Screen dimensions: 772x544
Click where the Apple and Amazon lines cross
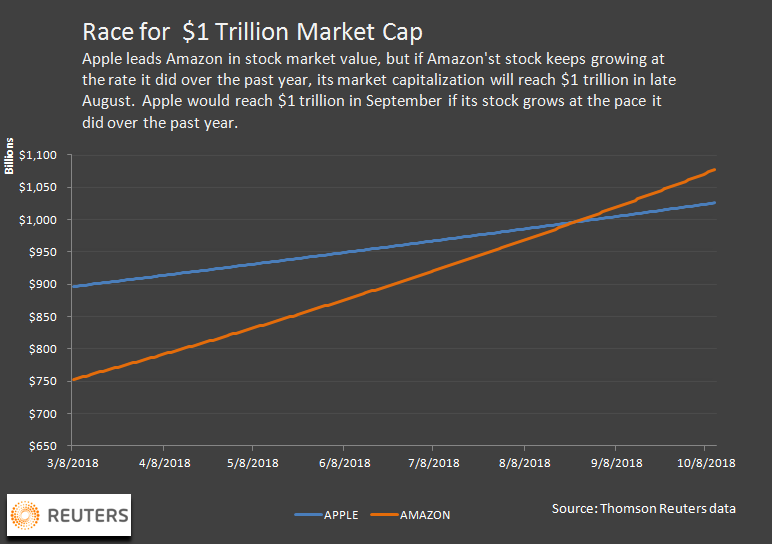point(570,222)
